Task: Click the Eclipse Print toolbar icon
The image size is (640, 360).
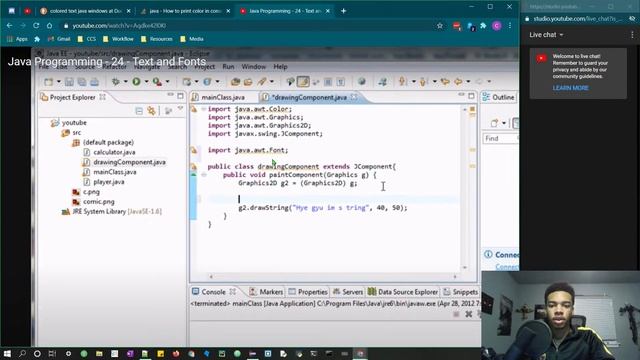Action: pos(94,82)
